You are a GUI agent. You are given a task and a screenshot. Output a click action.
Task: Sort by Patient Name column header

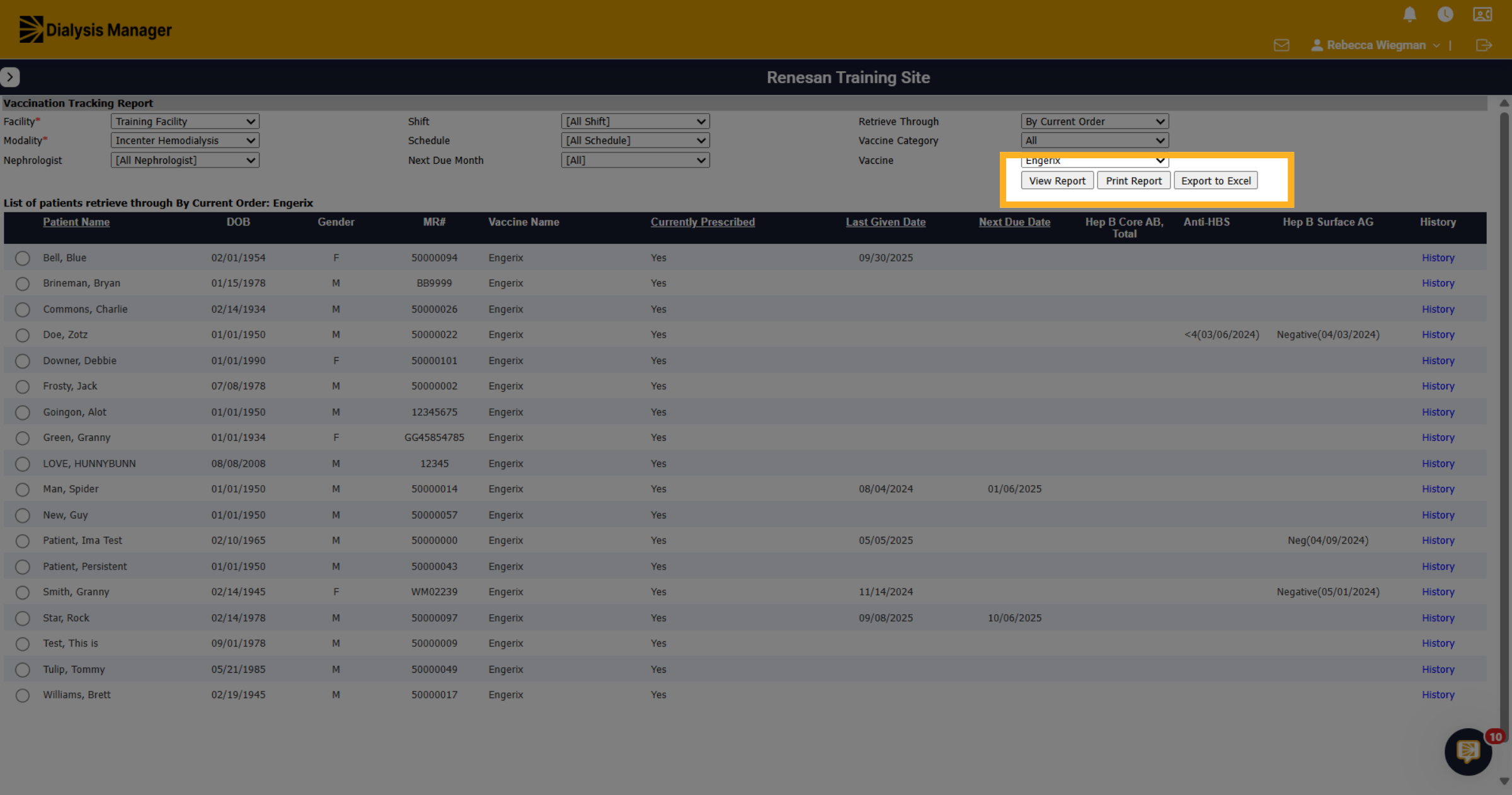coord(76,222)
